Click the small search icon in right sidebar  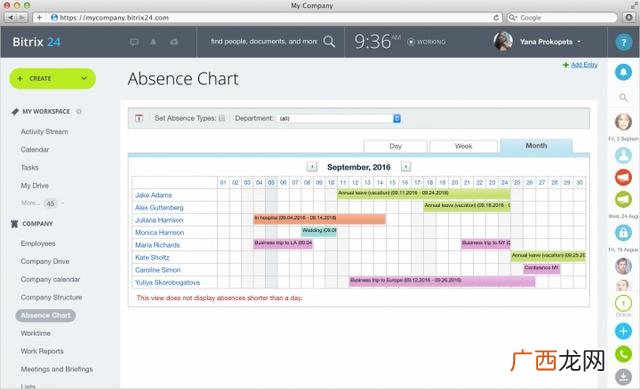click(x=623, y=98)
